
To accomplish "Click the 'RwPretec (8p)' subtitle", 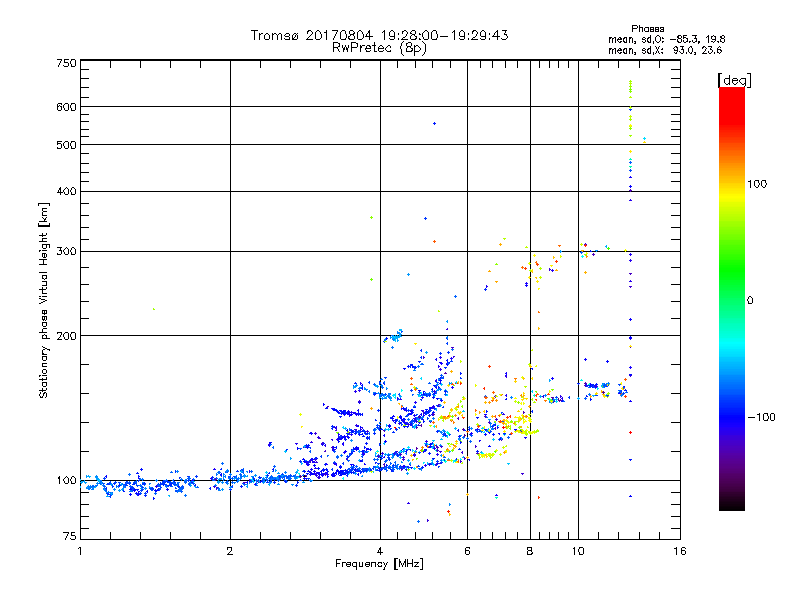I will [x=379, y=48].
